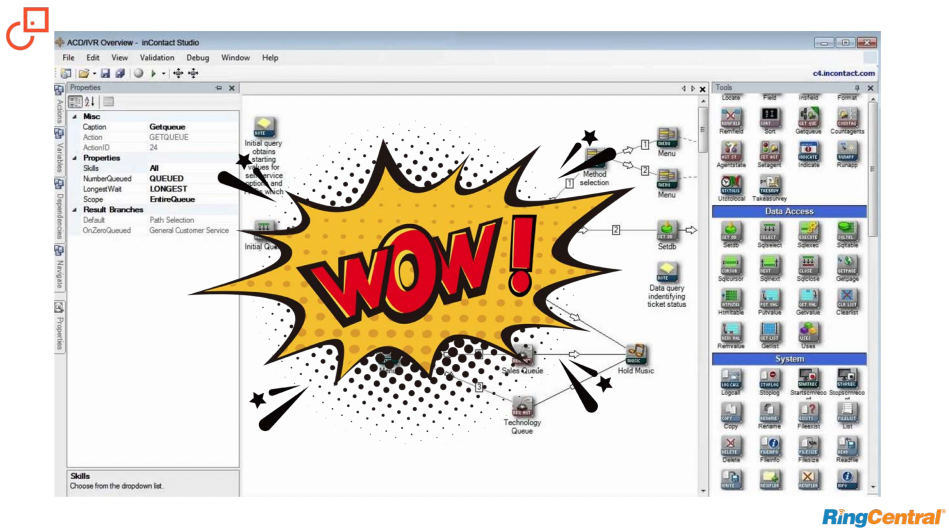
Task: Switch to the Actions side tab
Action: coord(59,104)
